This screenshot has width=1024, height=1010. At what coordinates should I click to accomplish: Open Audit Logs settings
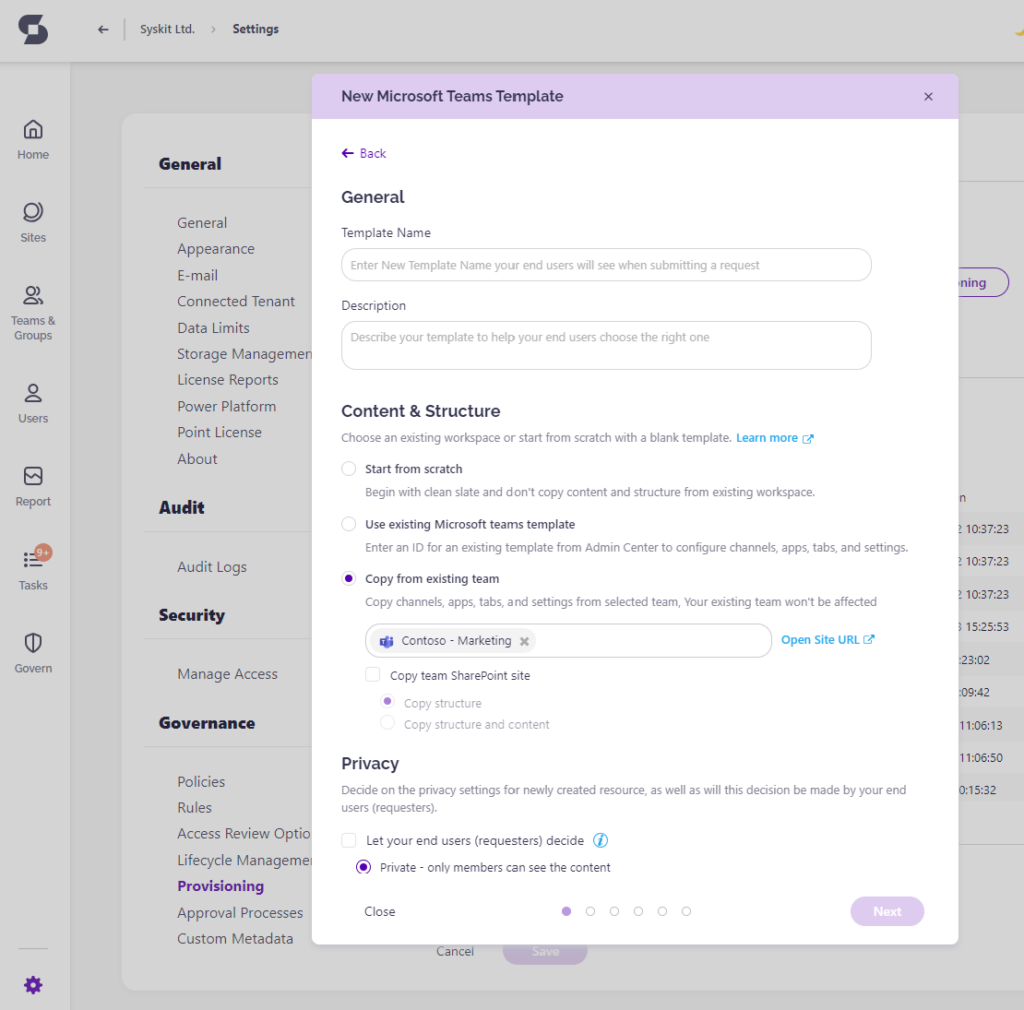pyautogui.click(x=212, y=567)
